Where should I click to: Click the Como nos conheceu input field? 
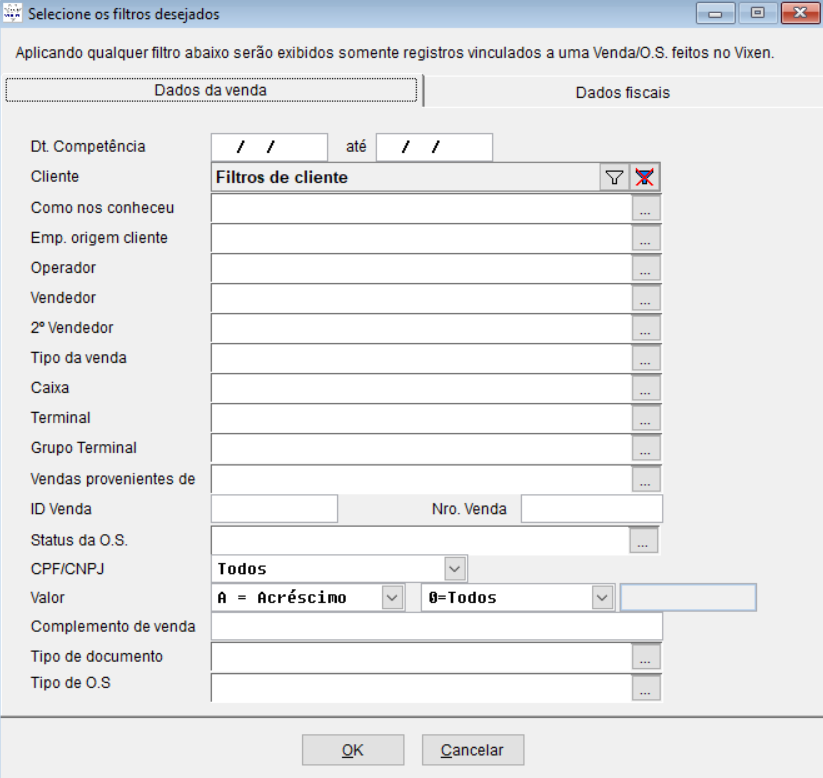[x=421, y=208]
